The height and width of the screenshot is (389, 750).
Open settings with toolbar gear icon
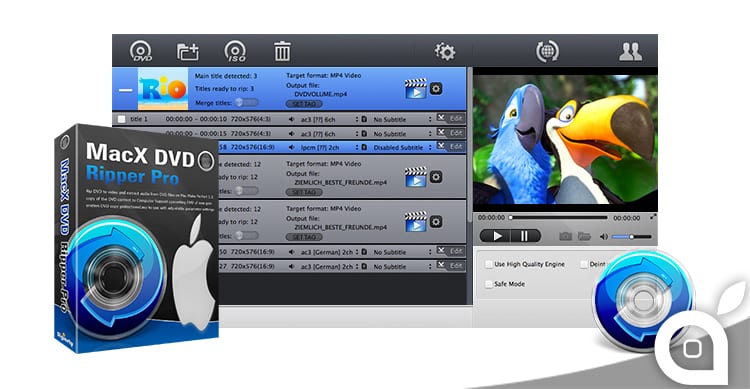[445, 51]
